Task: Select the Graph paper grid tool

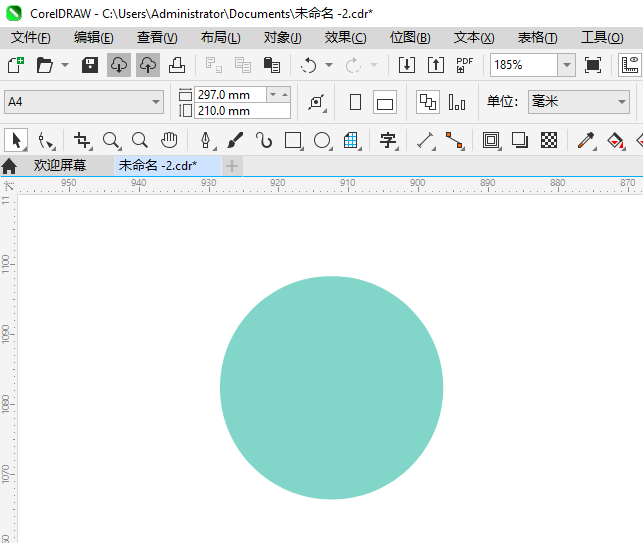Action: pos(351,140)
